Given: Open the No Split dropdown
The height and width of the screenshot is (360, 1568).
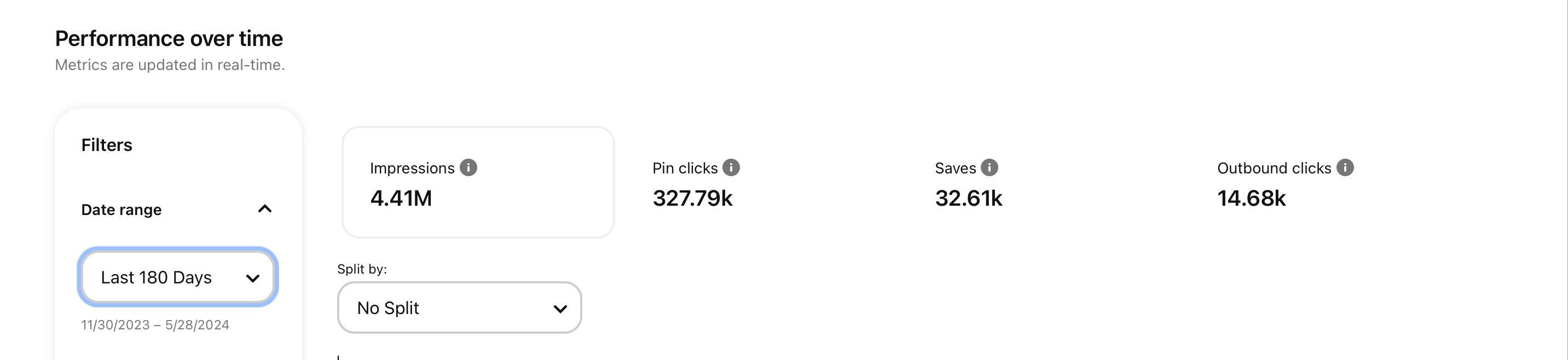Looking at the screenshot, I should point(460,307).
